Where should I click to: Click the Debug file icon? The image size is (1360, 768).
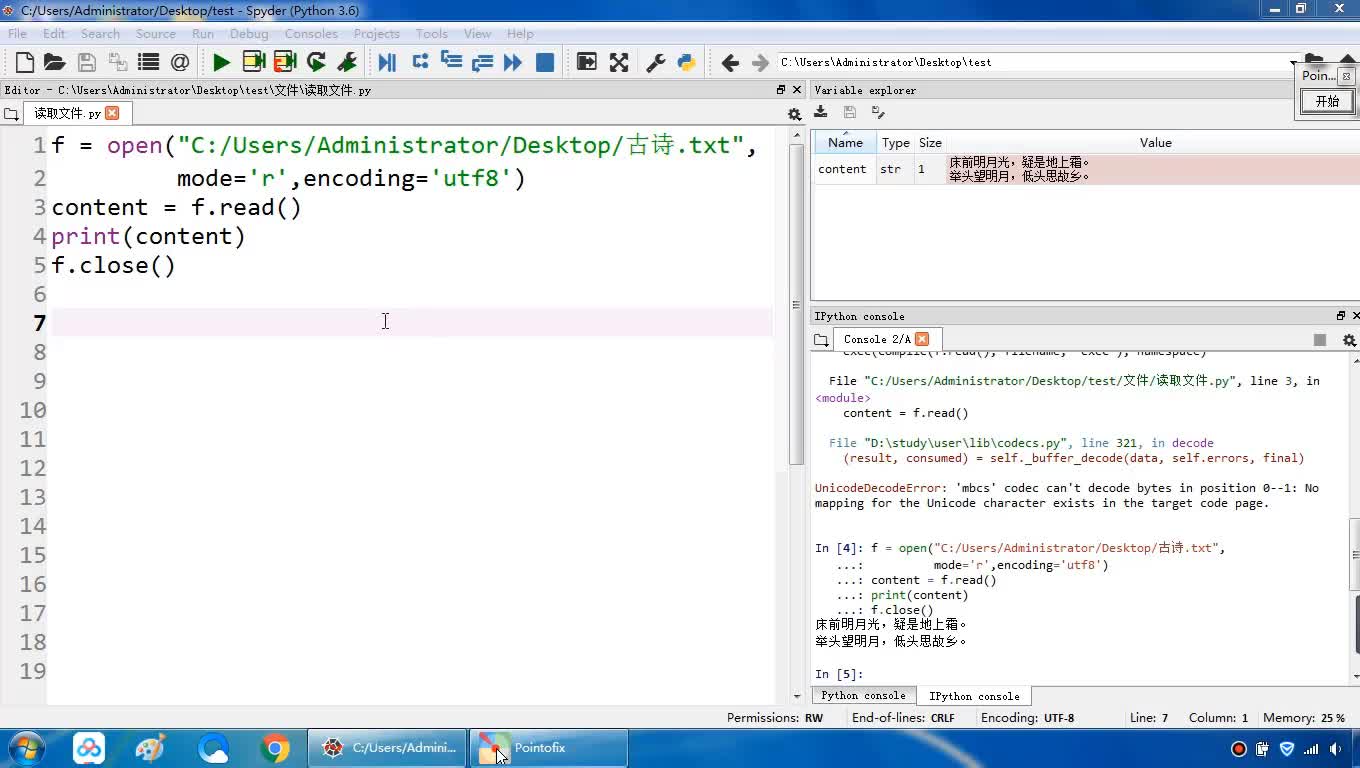click(387, 63)
